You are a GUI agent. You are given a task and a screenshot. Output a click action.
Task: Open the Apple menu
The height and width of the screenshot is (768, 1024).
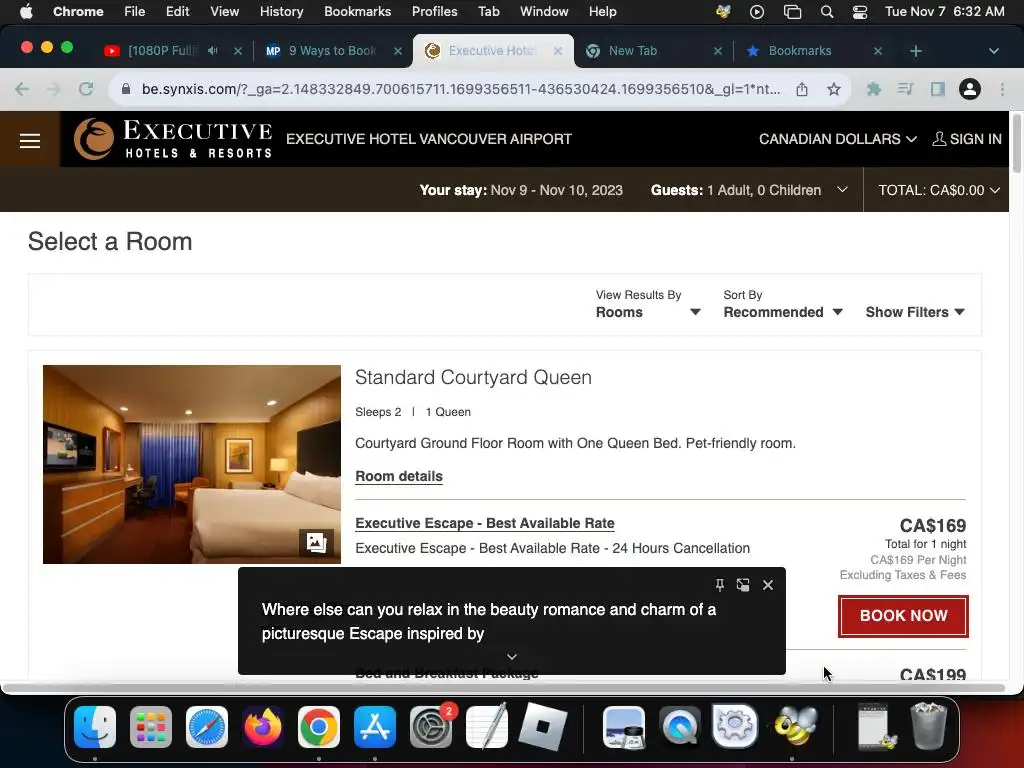tap(26, 12)
